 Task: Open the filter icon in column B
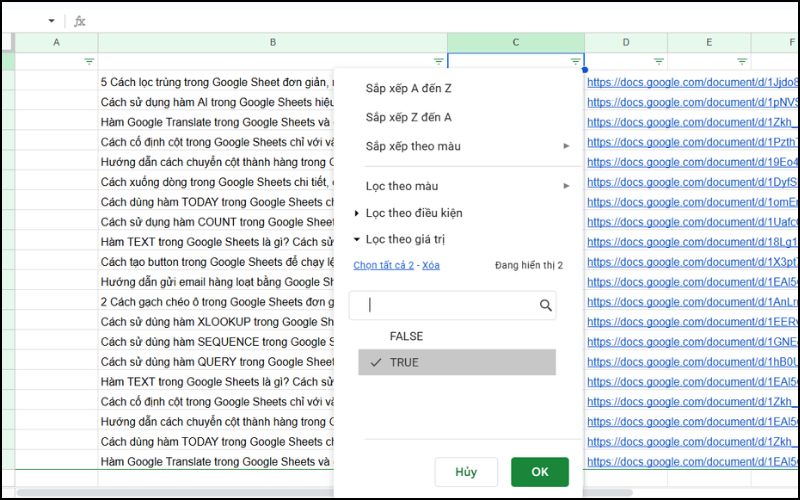(438, 62)
